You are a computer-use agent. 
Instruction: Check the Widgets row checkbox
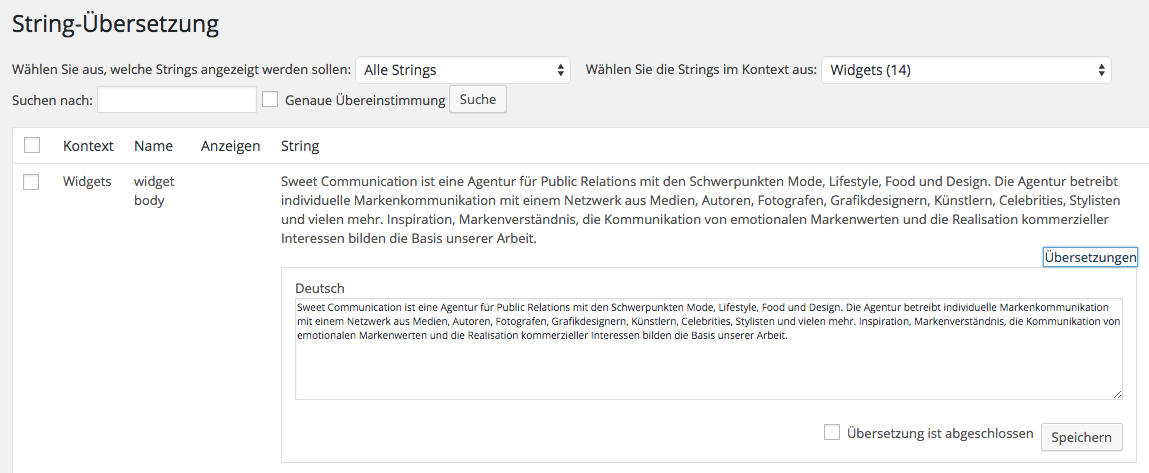point(32,182)
